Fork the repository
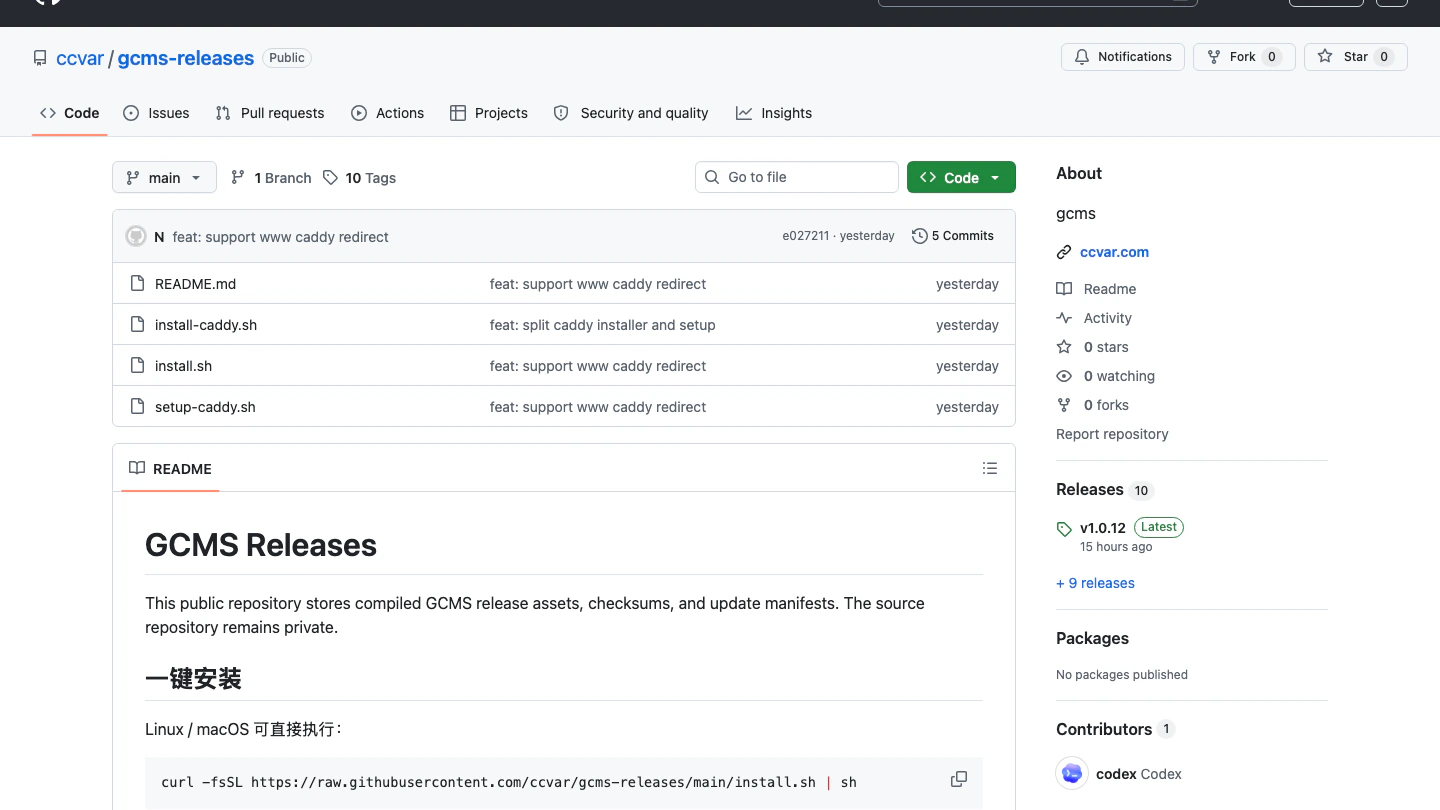The width and height of the screenshot is (1440, 810). [1244, 57]
